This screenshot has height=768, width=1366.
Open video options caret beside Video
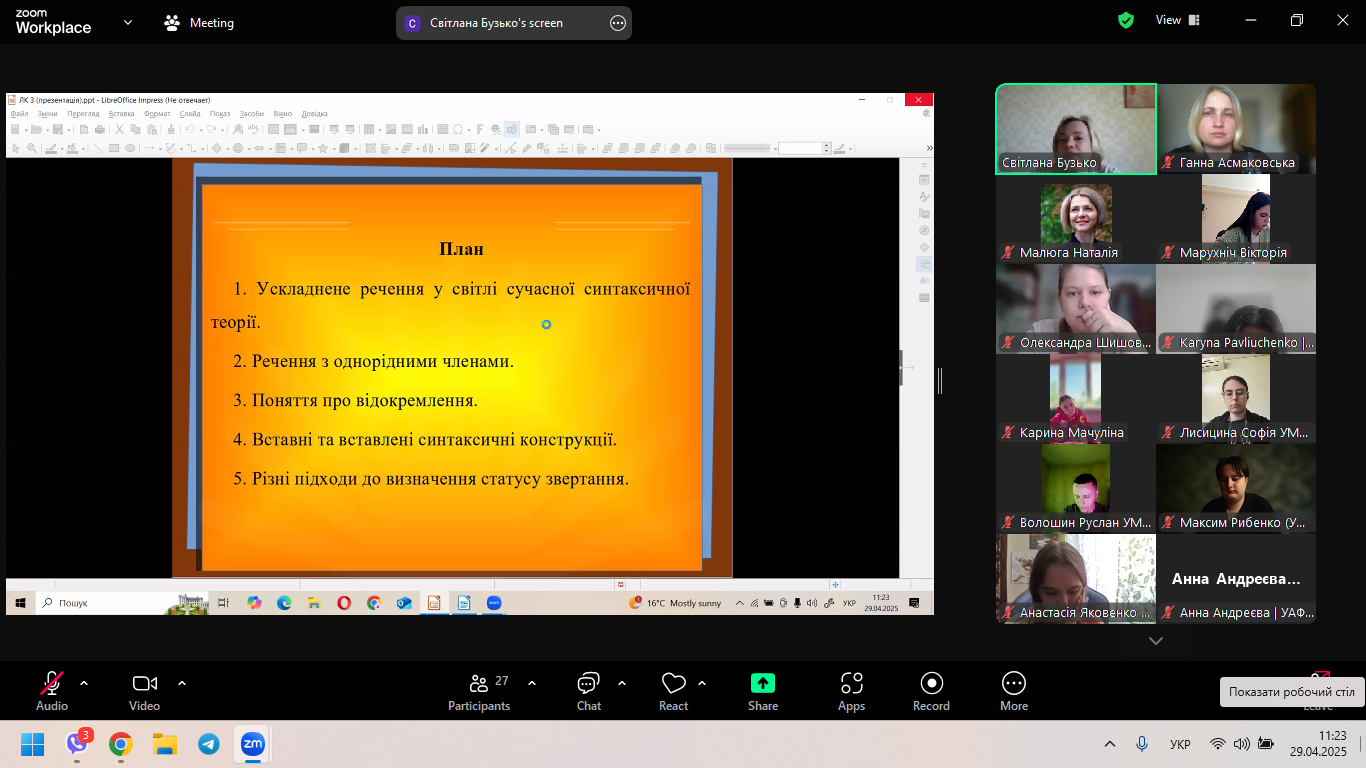pyautogui.click(x=182, y=684)
